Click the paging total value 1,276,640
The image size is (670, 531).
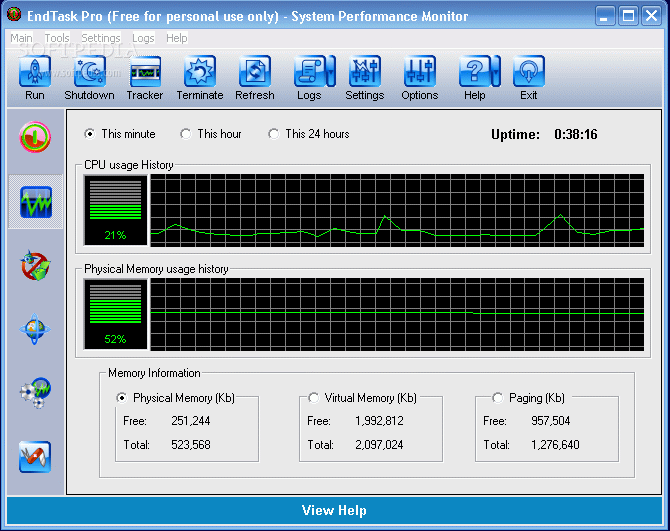coord(555,445)
